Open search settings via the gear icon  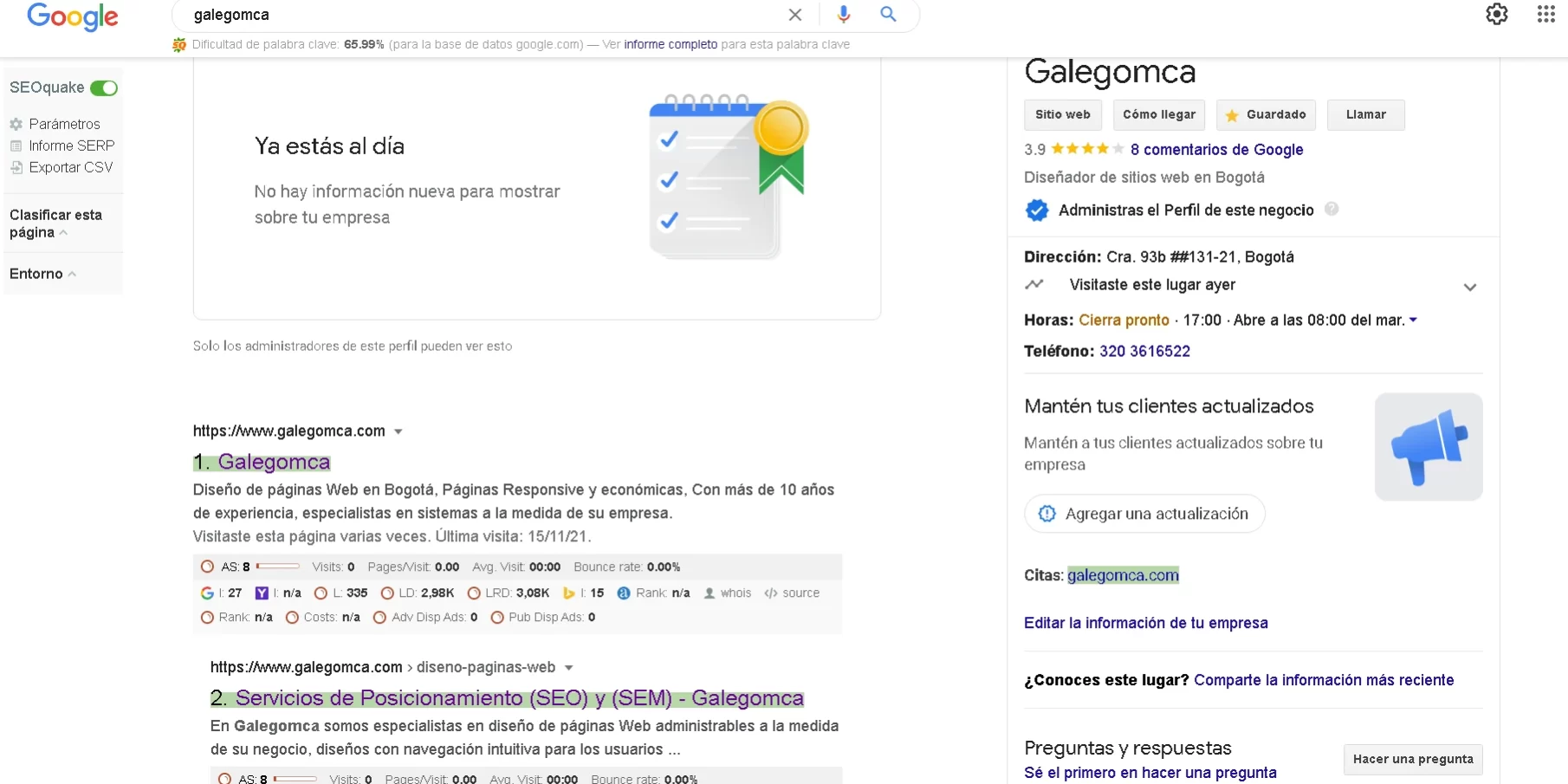pos(1498,15)
